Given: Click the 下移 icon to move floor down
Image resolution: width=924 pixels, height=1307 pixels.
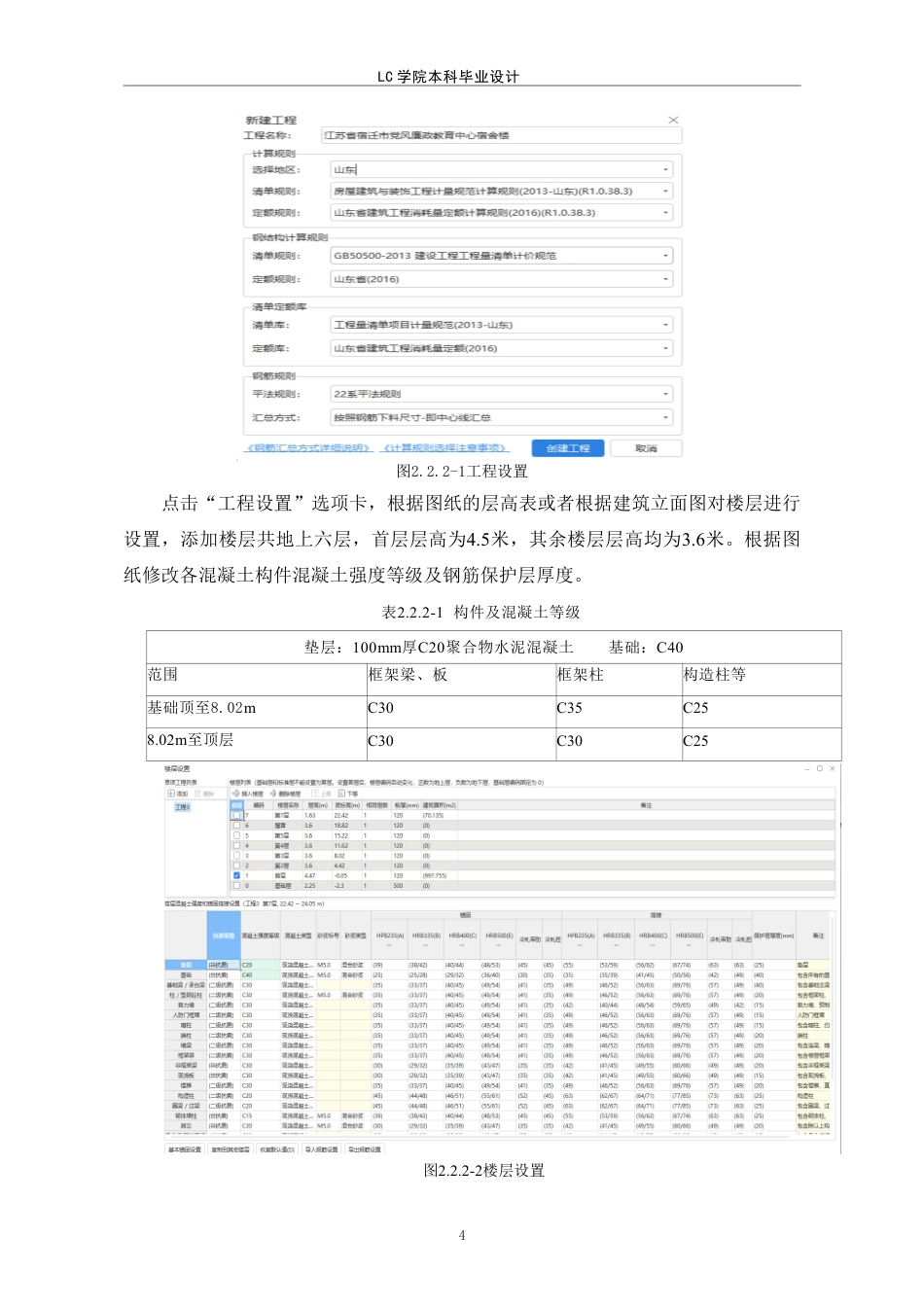Looking at the screenshot, I should pos(340,791).
